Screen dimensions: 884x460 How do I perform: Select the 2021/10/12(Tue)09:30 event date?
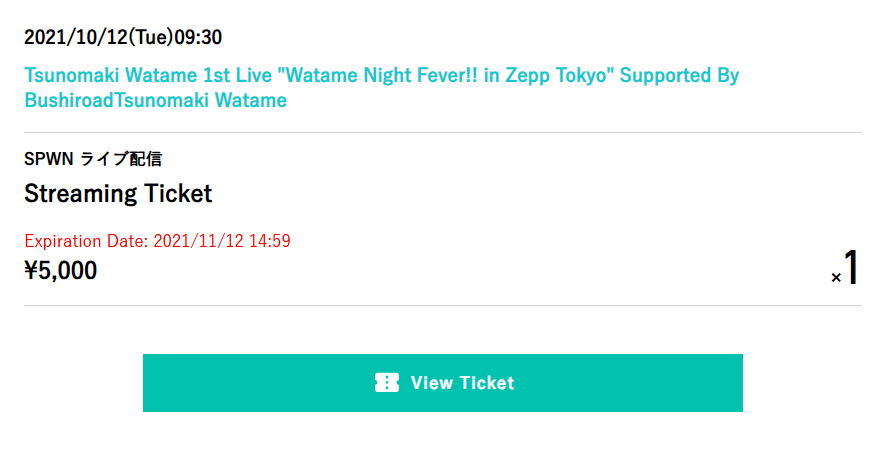pos(123,37)
